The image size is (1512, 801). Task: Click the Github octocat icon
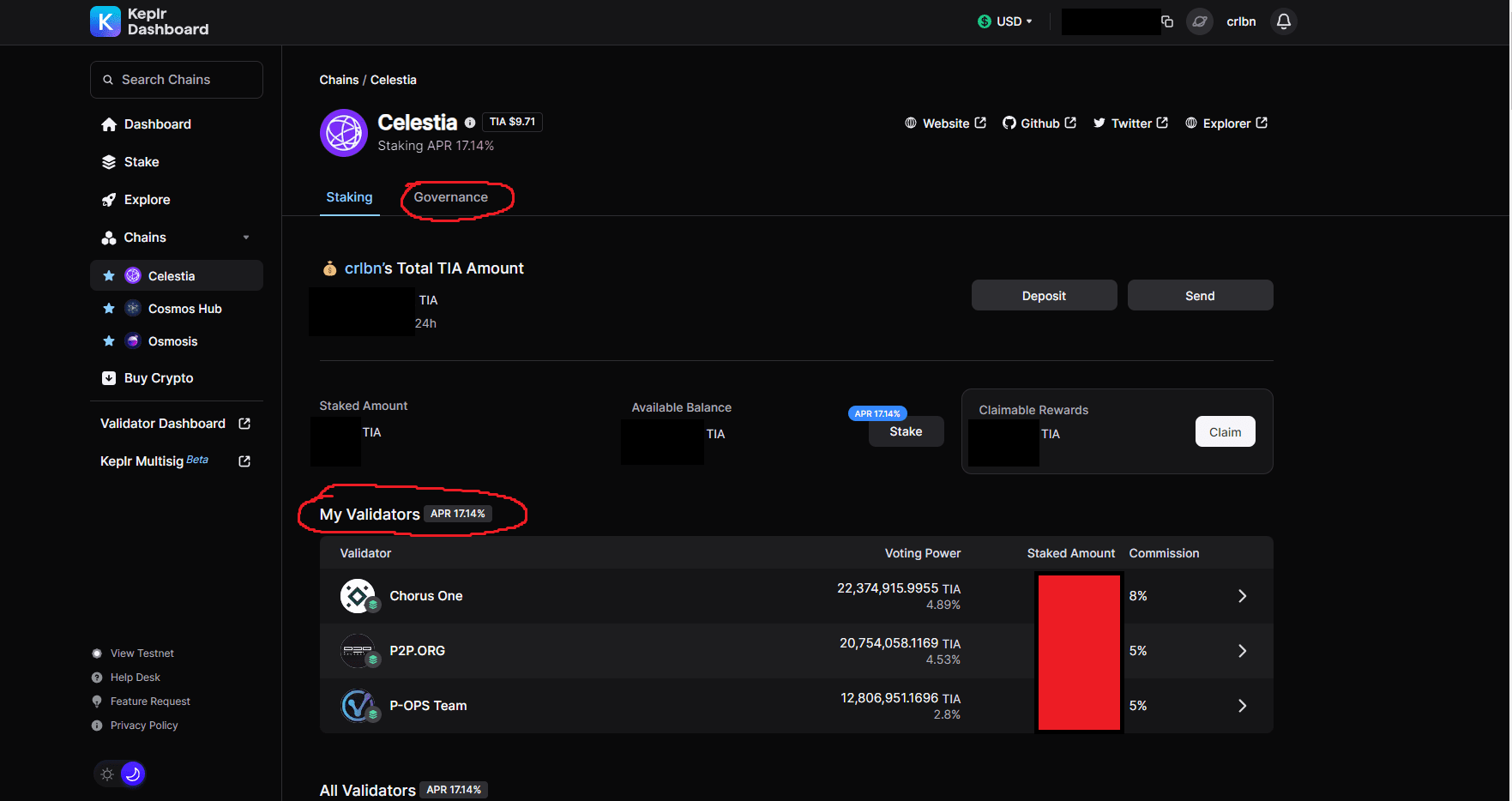[x=1009, y=123]
